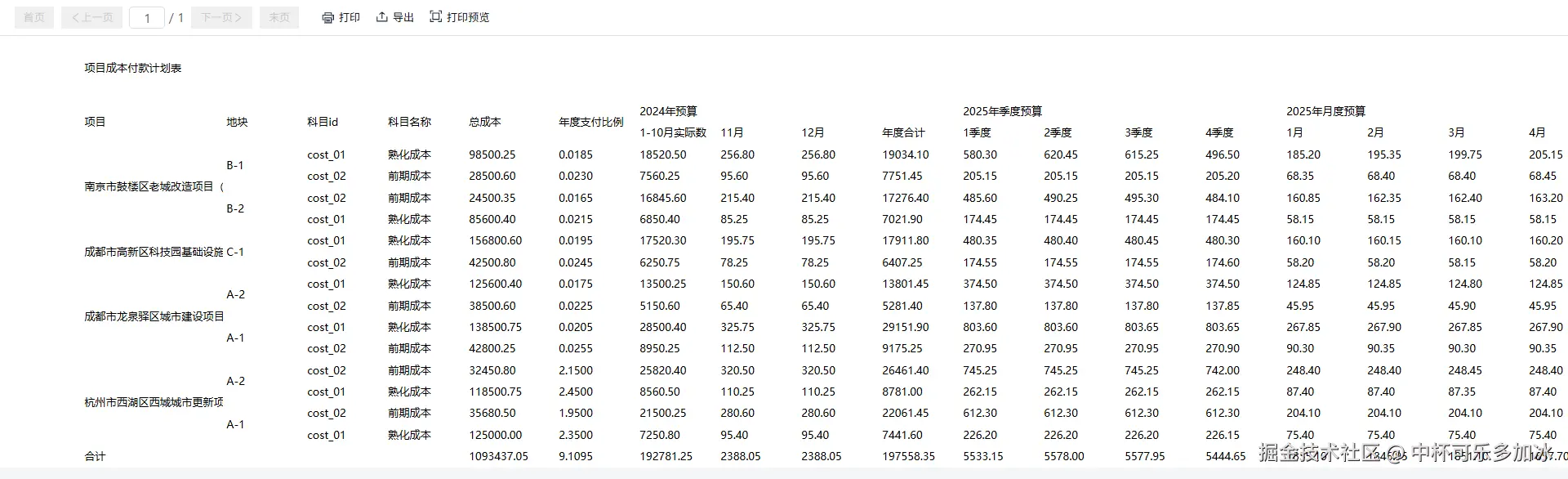Click the print preview icon
Screen dimensions: 1568x479
(435, 16)
